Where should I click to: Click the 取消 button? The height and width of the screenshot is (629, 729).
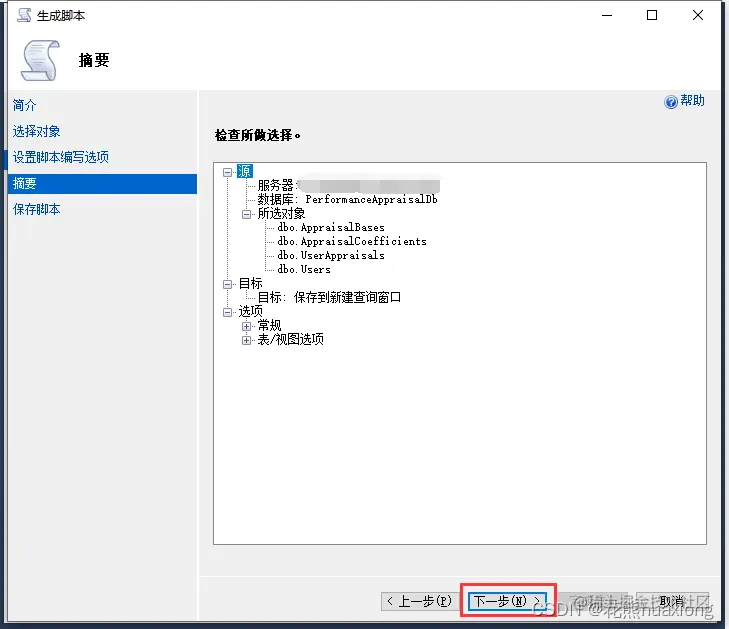point(672,601)
